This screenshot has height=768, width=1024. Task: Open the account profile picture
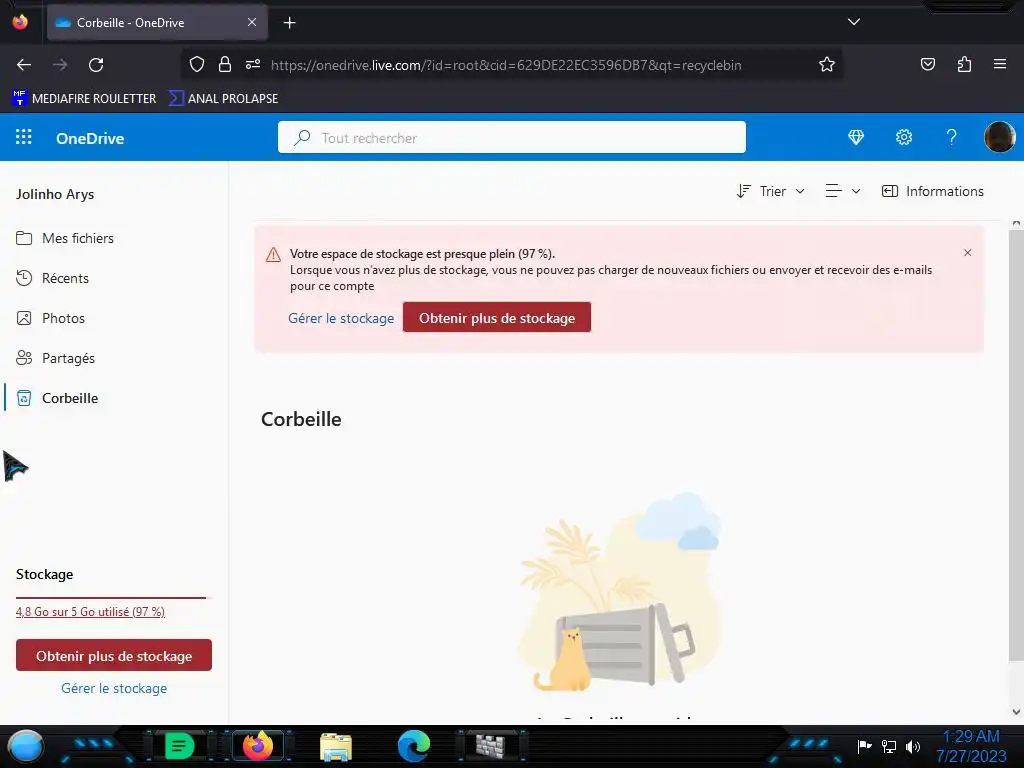(x=999, y=137)
